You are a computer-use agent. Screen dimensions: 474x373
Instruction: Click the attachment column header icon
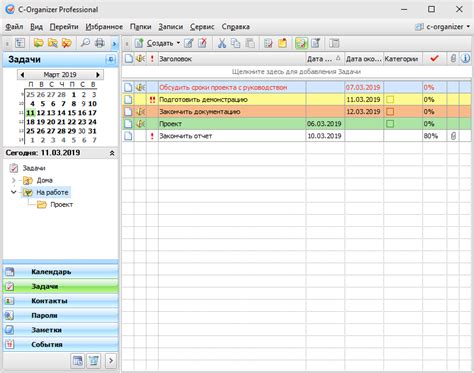[453, 59]
